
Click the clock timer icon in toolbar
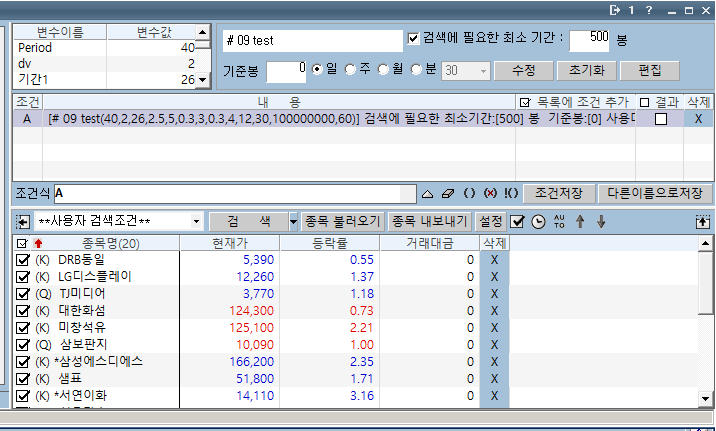(x=539, y=222)
